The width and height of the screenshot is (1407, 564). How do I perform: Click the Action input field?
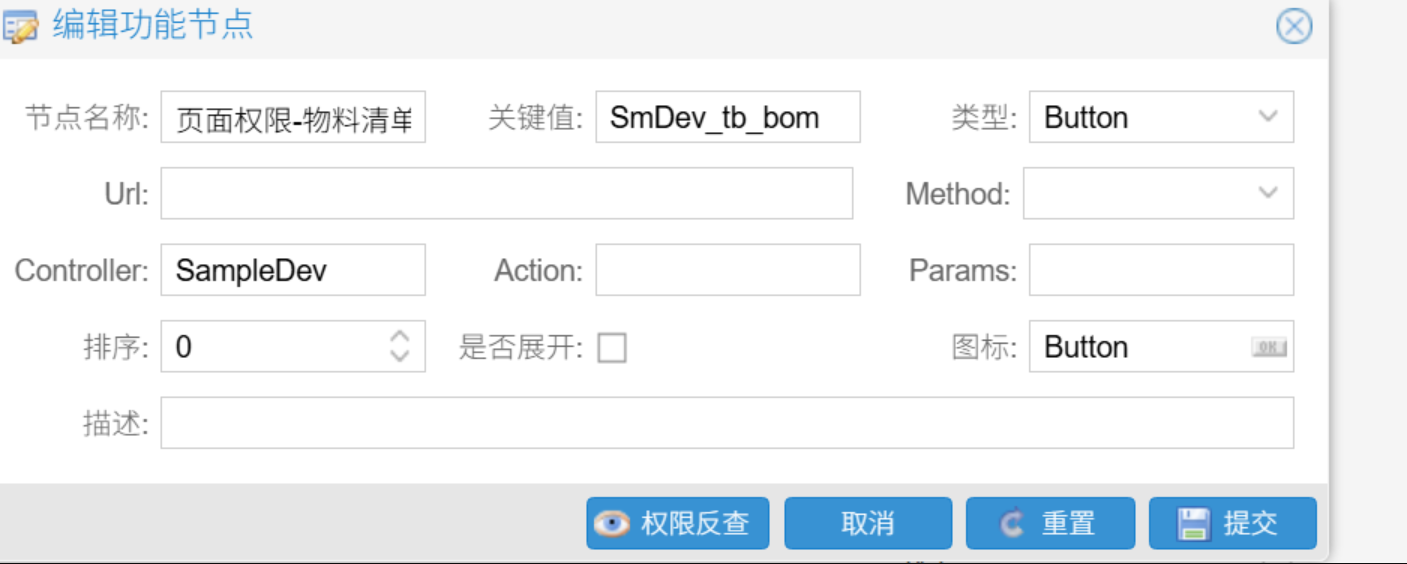[x=727, y=270]
